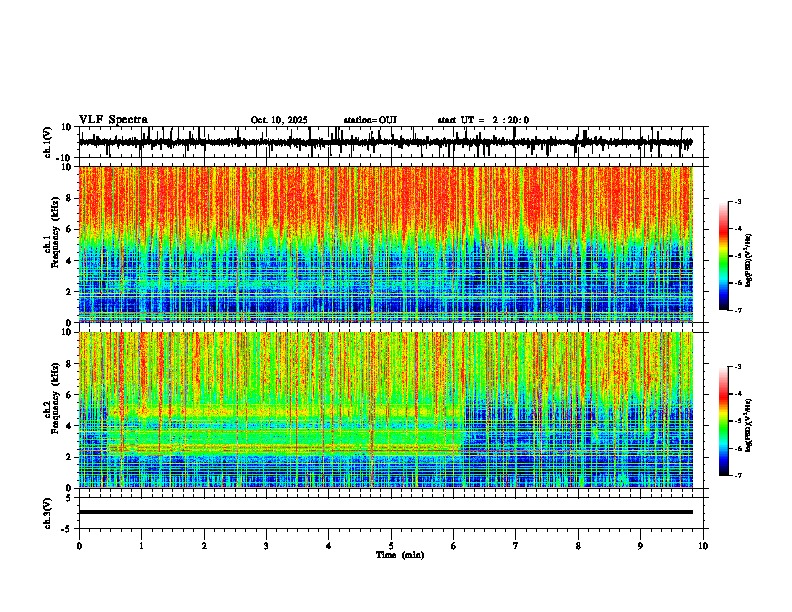
Task: Click the "2" kHz tick on ch.2 spectrogram
Action: (x=70, y=457)
